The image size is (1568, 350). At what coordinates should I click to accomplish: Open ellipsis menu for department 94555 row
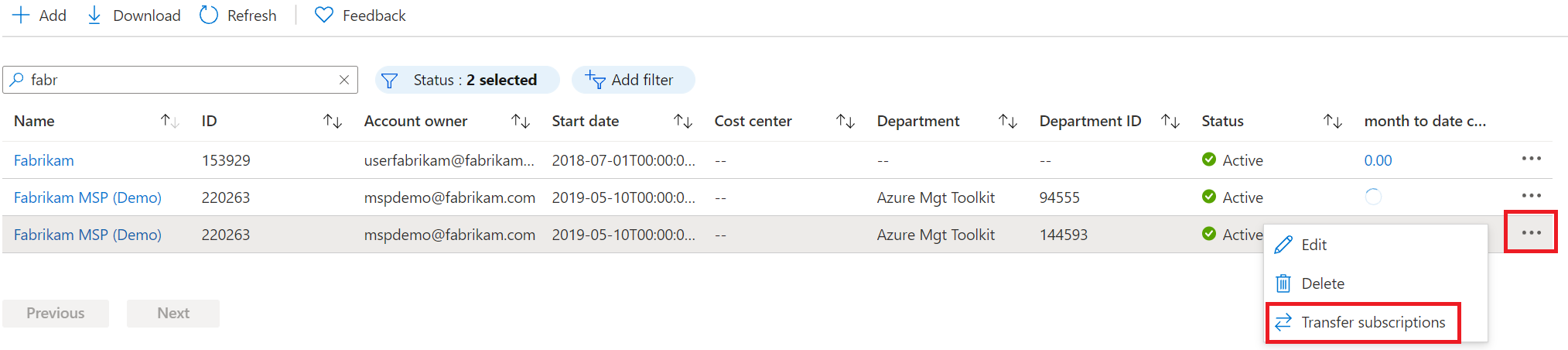coord(1531,196)
